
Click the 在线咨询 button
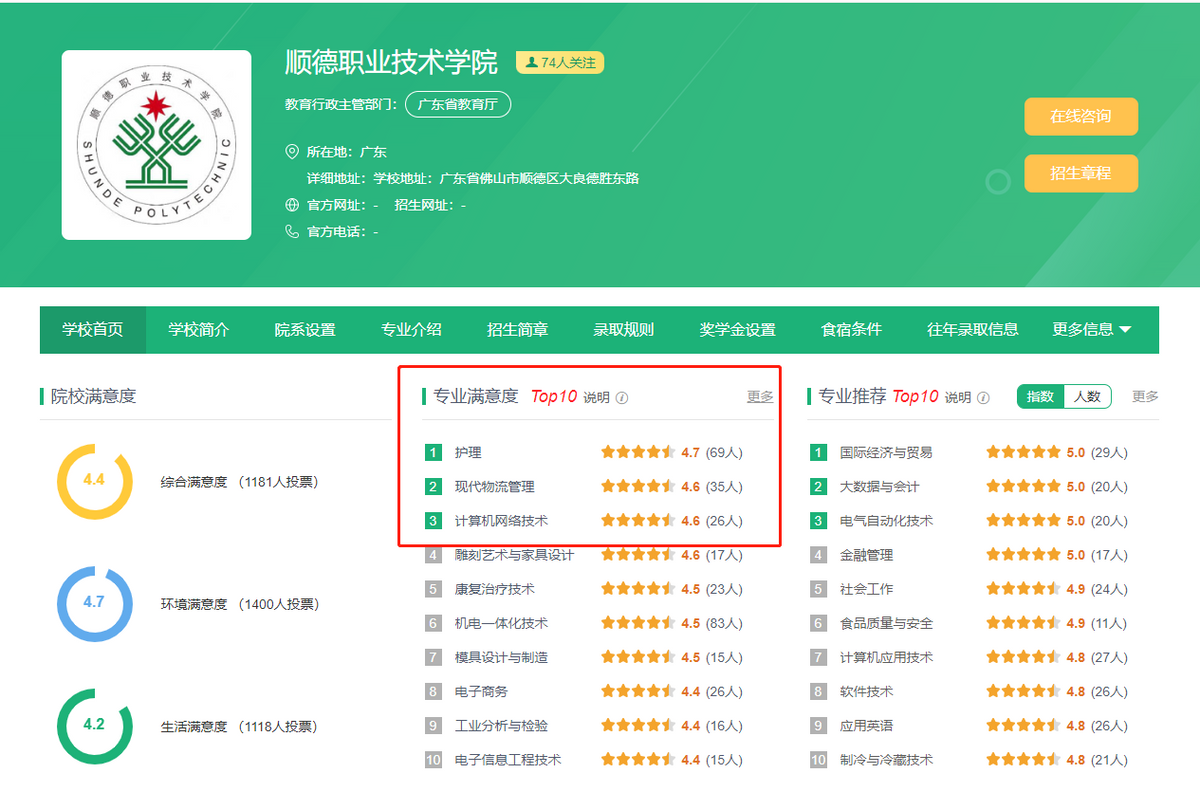coord(1081,116)
